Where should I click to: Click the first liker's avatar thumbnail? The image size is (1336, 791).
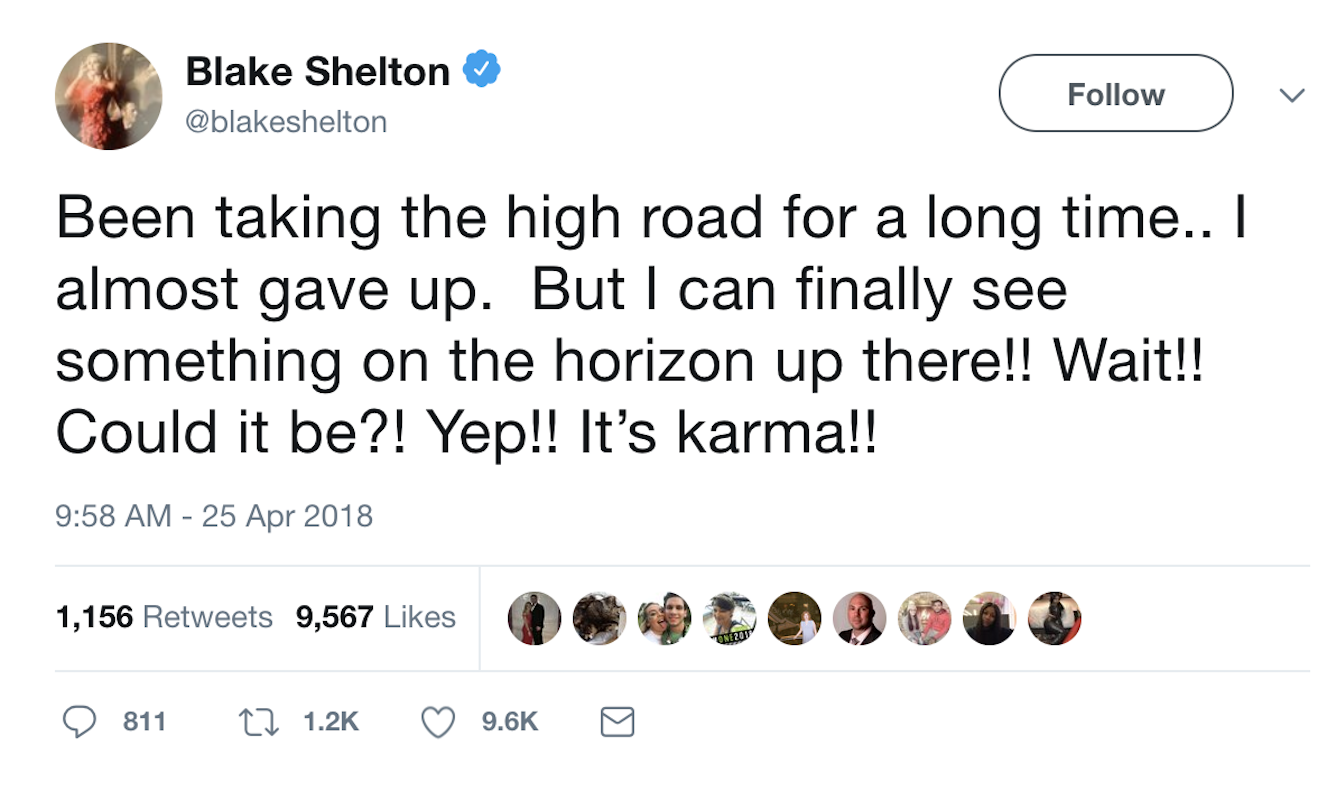pos(534,618)
